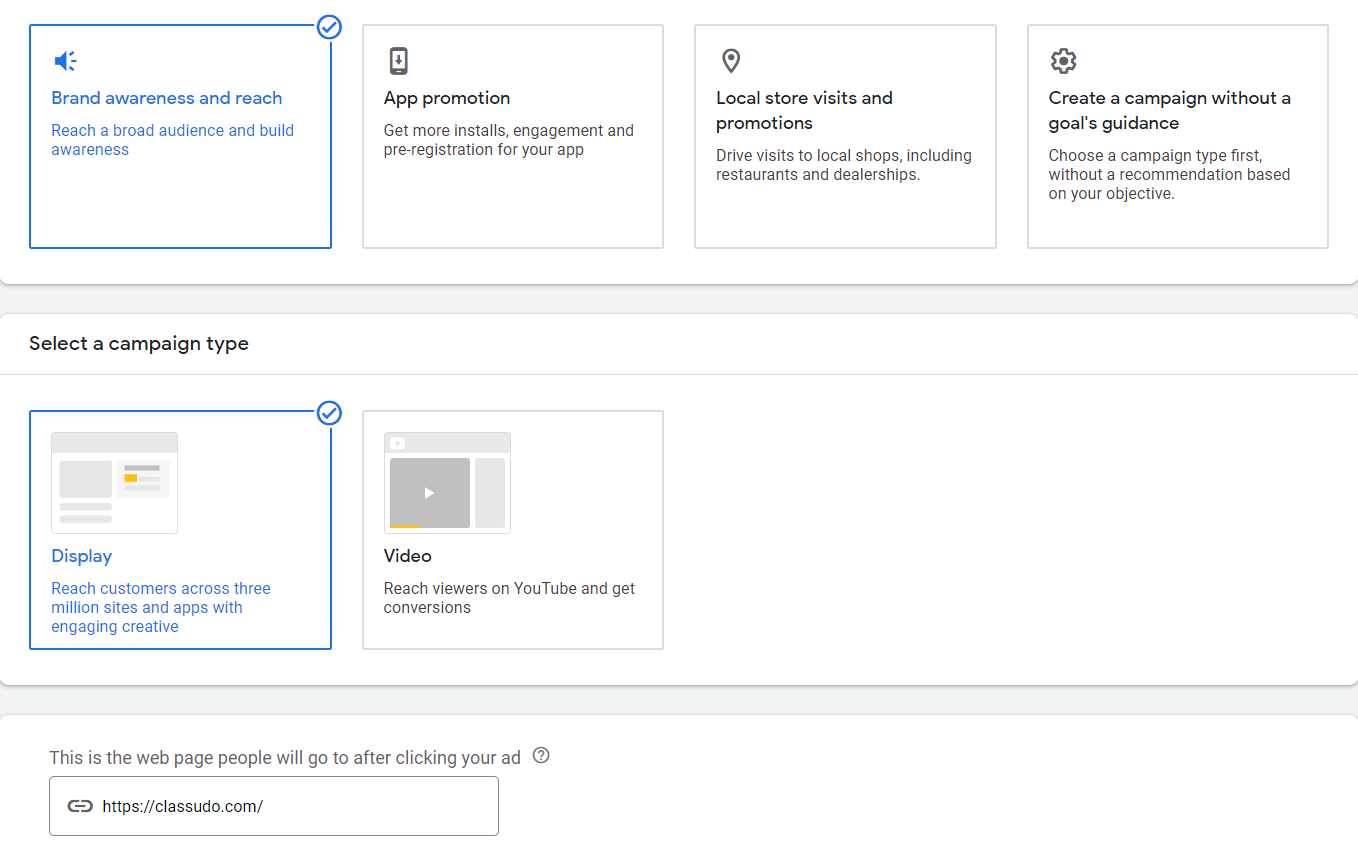Click the Select a campaign type header
Image resolution: width=1358 pixels, height=857 pixels.
pyautogui.click(x=139, y=343)
